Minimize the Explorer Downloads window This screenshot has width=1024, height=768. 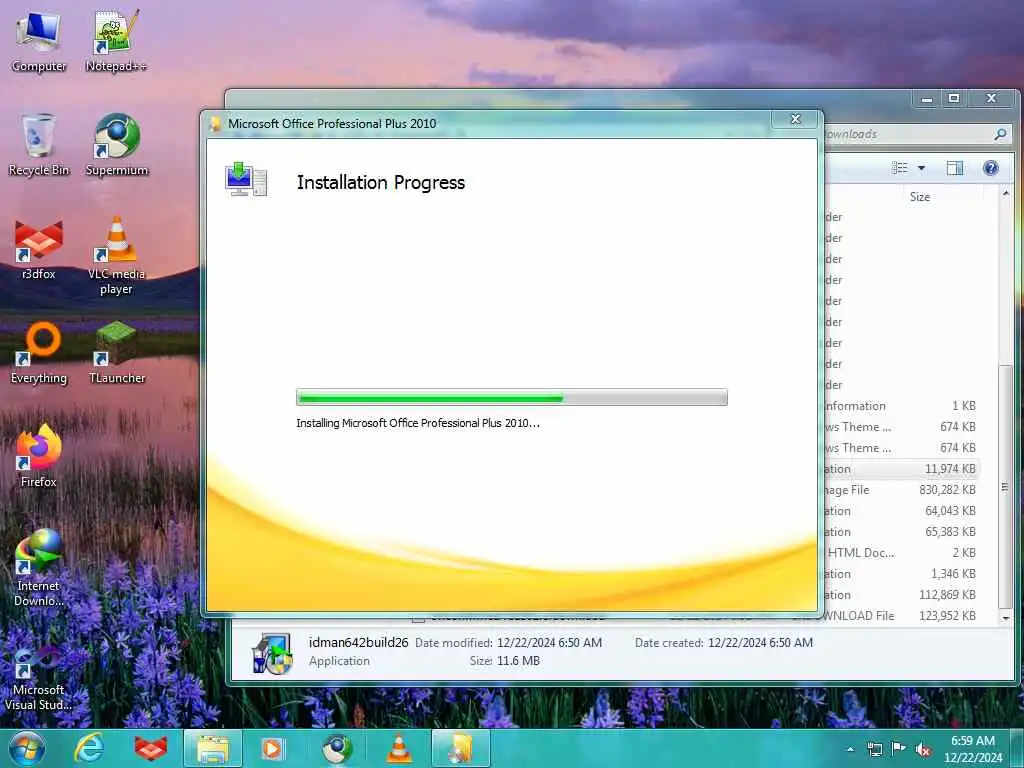coord(927,99)
